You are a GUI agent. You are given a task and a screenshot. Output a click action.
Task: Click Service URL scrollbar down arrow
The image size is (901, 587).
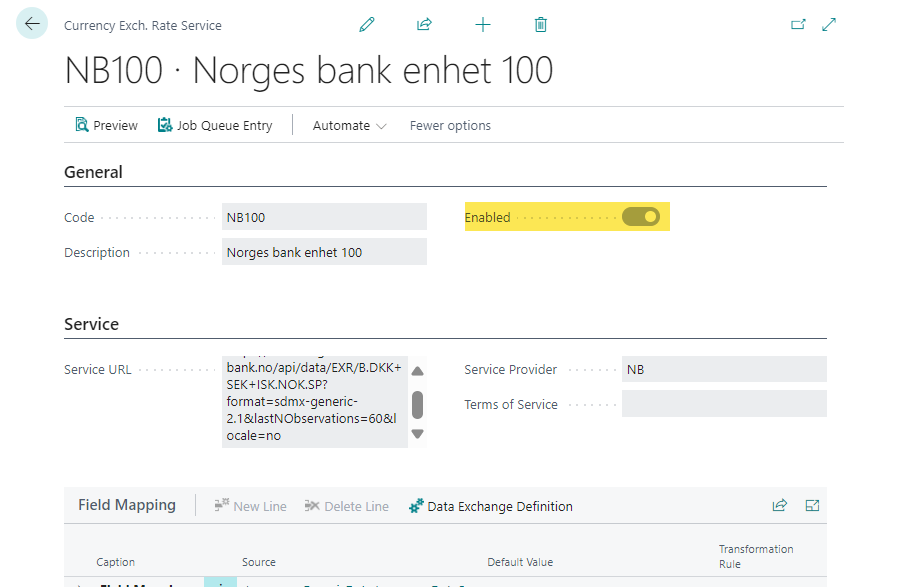pyautogui.click(x=418, y=434)
